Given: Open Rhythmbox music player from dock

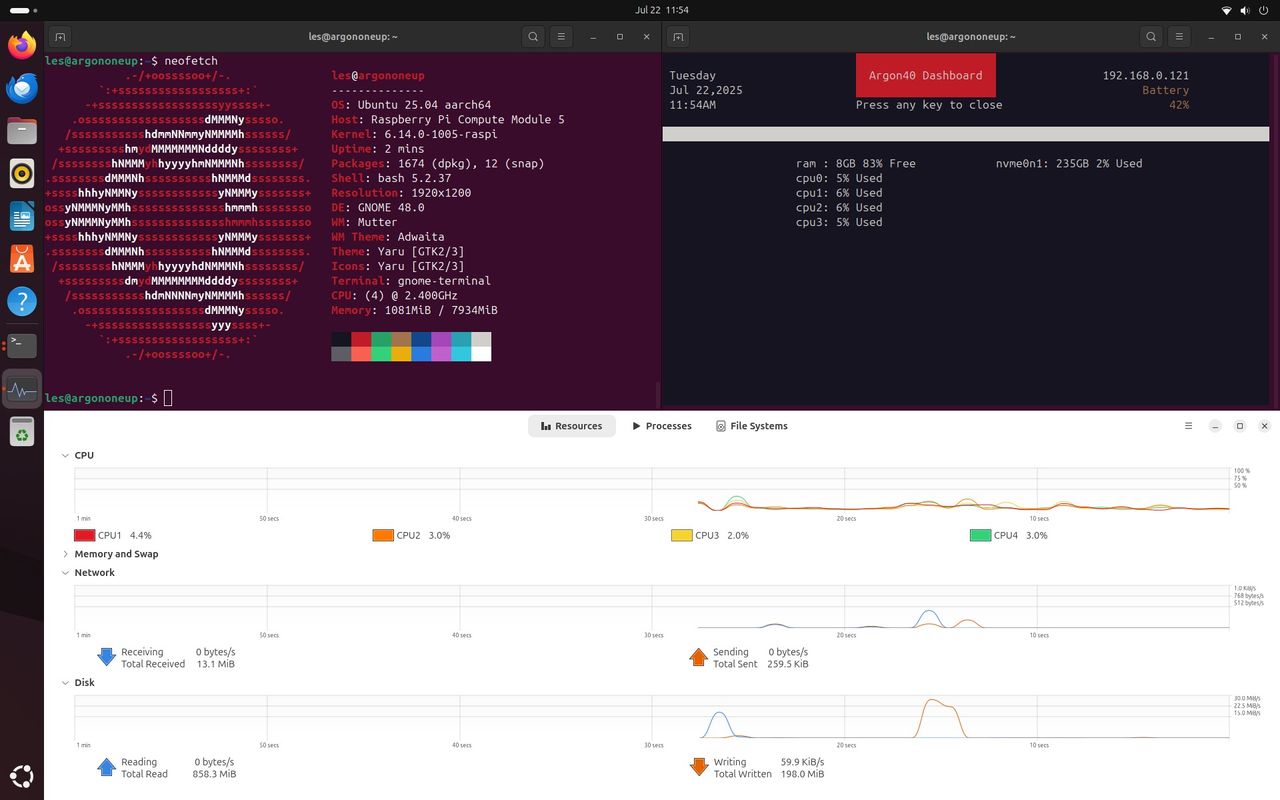Looking at the screenshot, I should pyautogui.click(x=22, y=174).
